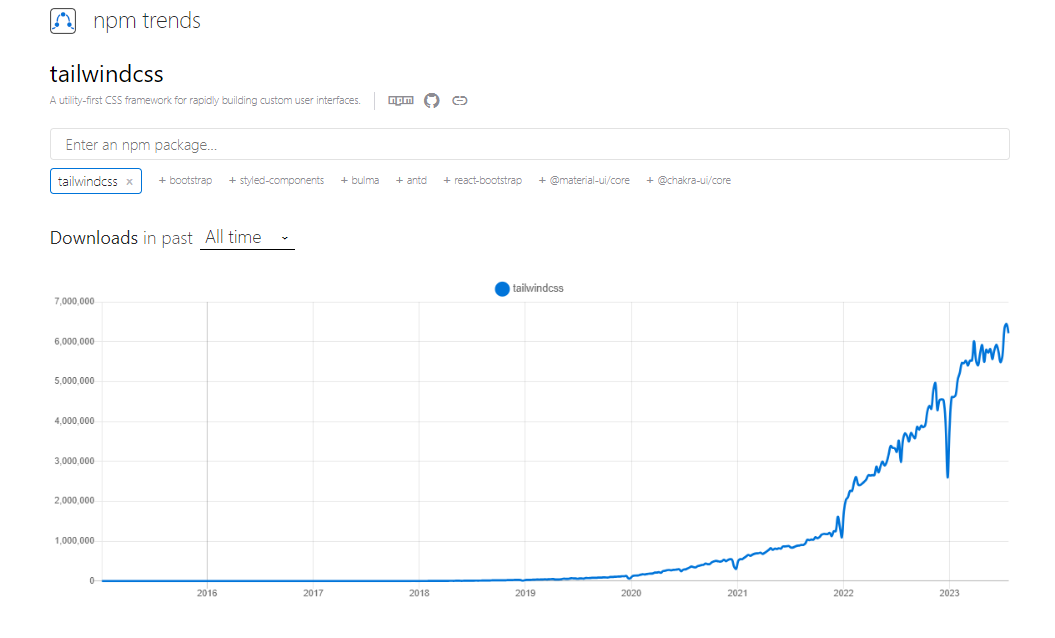Image resolution: width=1055 pixels, height=638 pixels.
Task: Click the 1,000,000 y-axis label
Action: [74, 541]
